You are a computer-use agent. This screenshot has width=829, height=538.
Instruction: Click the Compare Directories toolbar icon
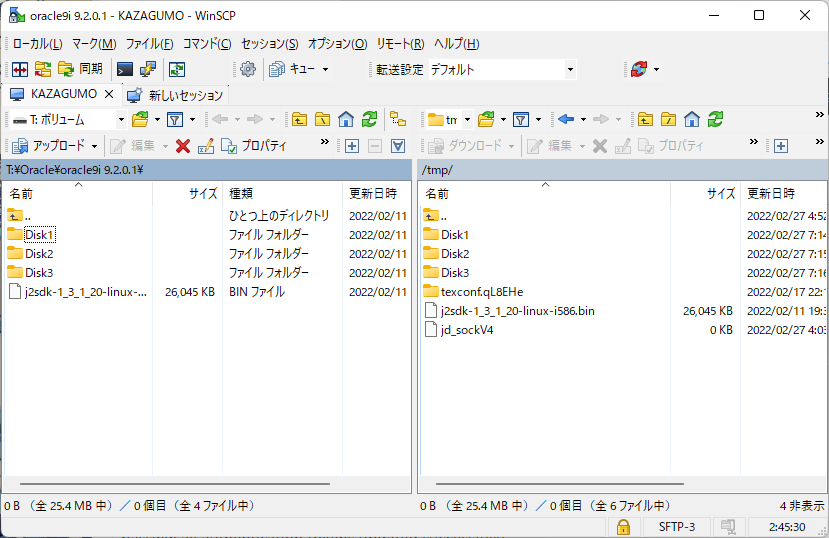[20, 69]
